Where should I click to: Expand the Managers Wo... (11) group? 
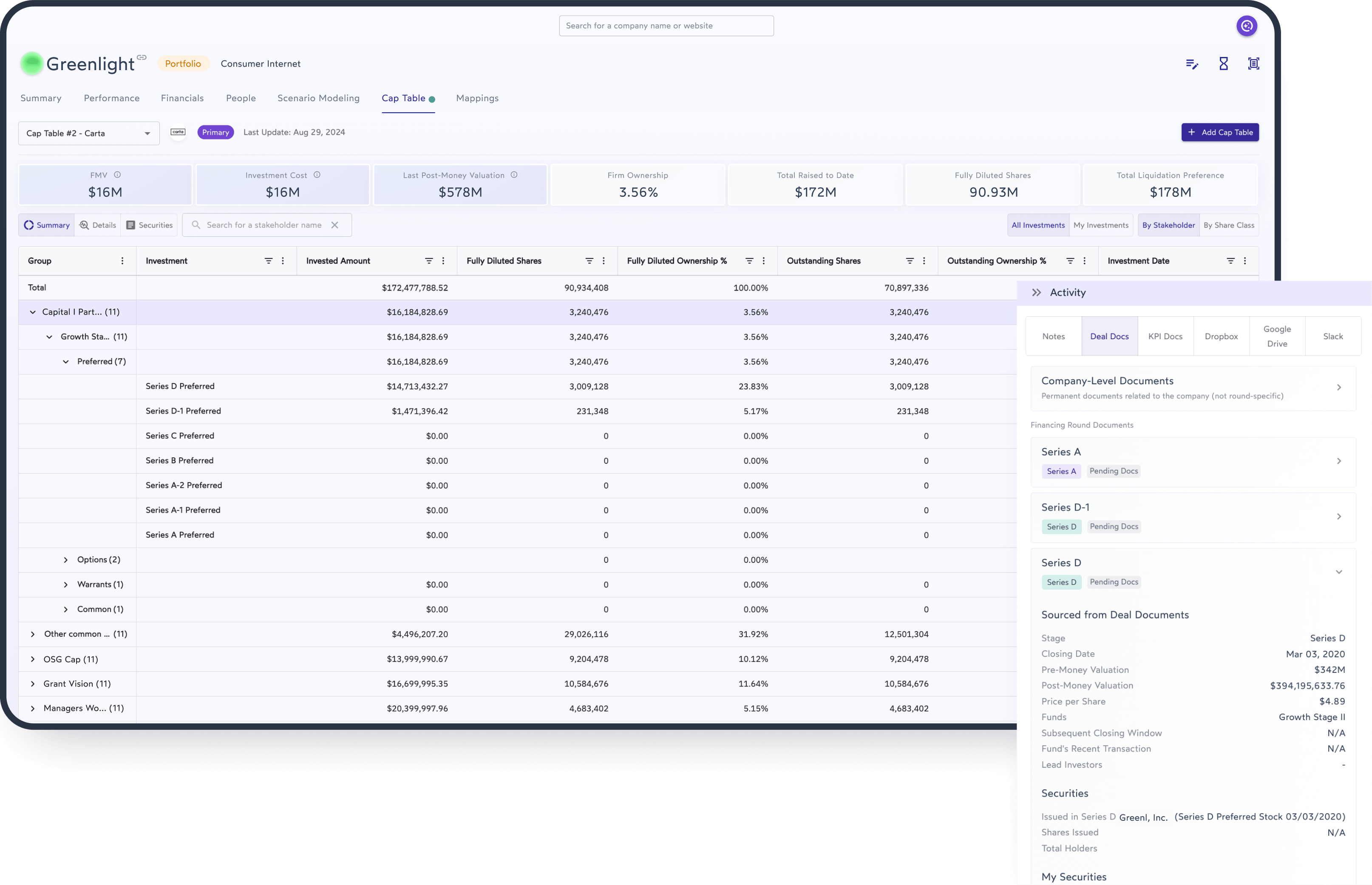(x=33, y=709)
